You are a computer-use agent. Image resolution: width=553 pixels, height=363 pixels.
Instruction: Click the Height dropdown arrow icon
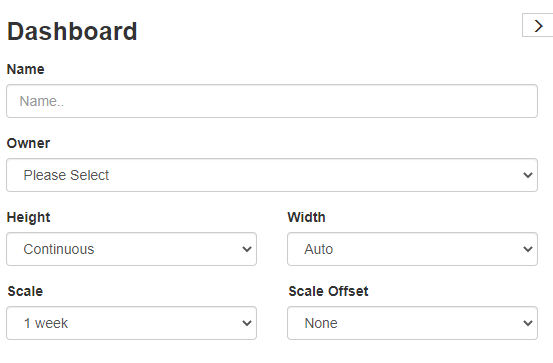pos(247,249)
